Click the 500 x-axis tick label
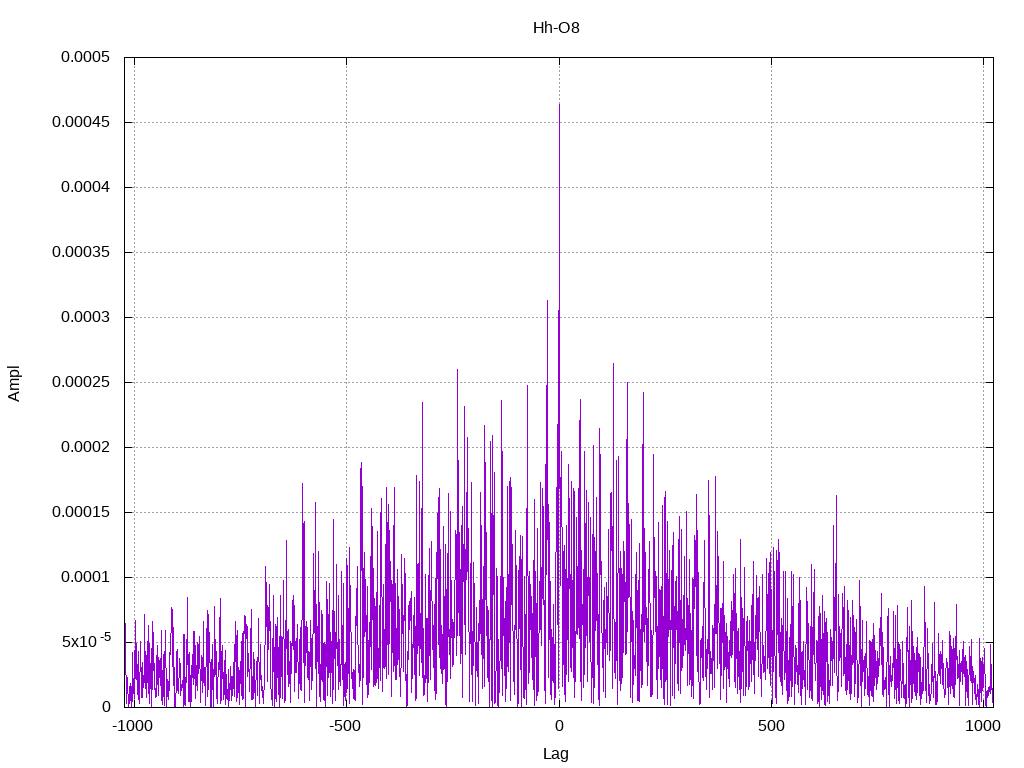Image resolution: width=1024 pixels, height=768 pixels. click(x=771, y=726)
